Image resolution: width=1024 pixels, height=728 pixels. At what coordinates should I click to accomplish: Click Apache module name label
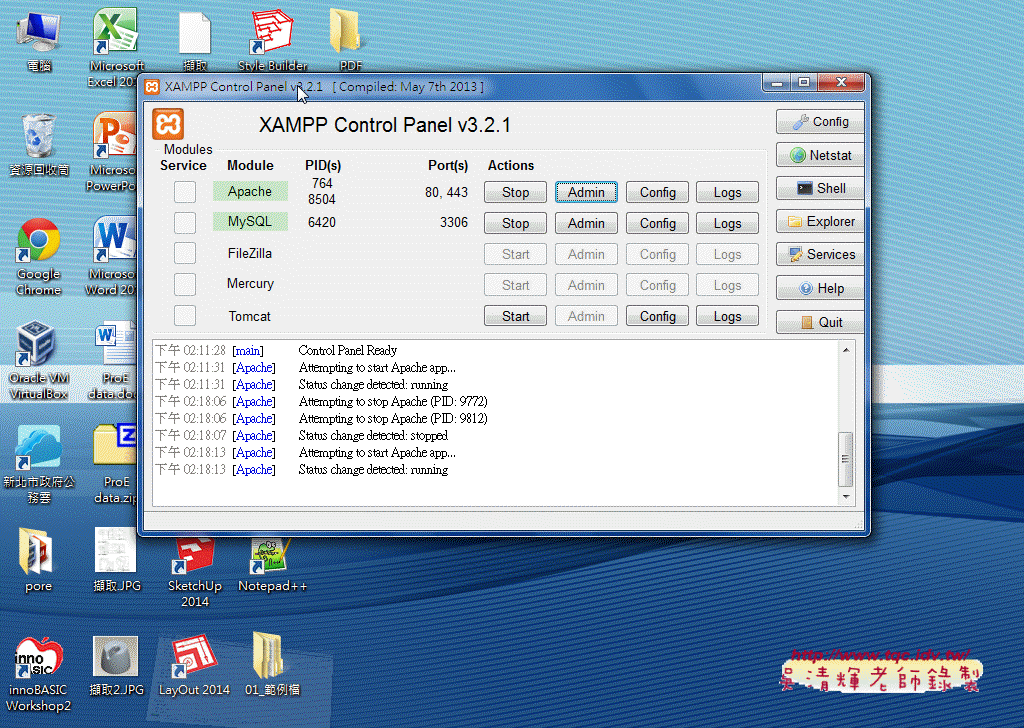(249, 191)
